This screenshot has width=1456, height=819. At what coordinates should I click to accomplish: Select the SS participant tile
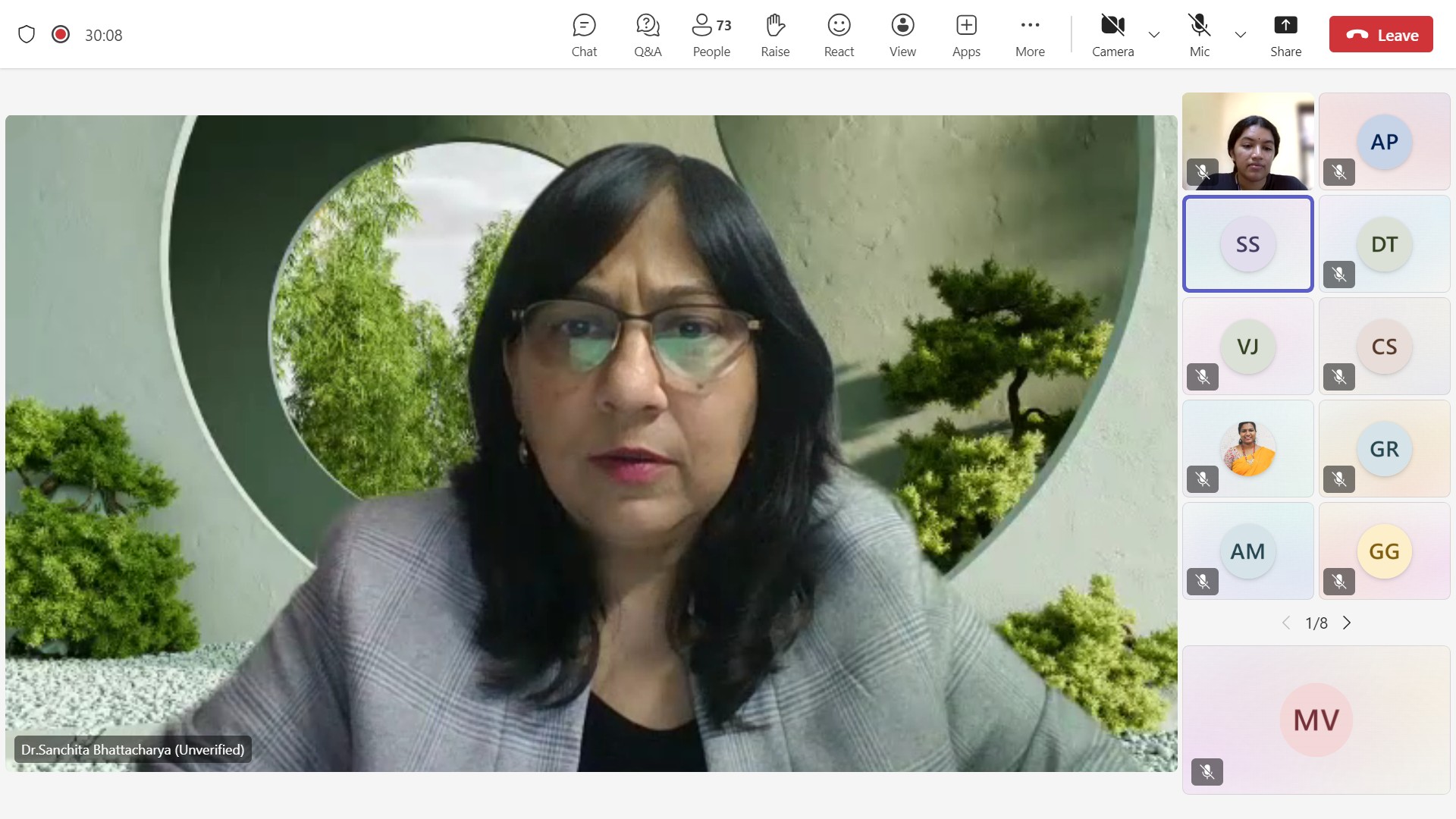click(1247, 244)
